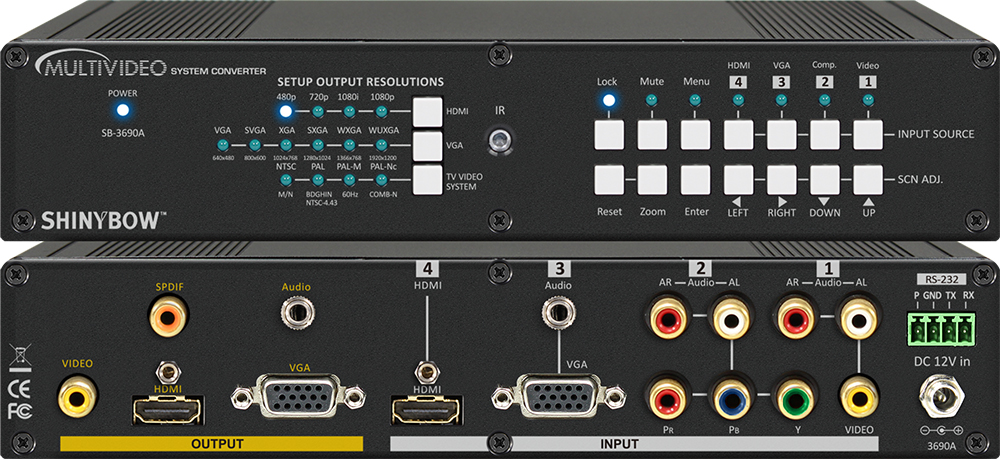Click the lit 480p resolution LED
Screen dimensions: 1000x459
coord(287,112)
